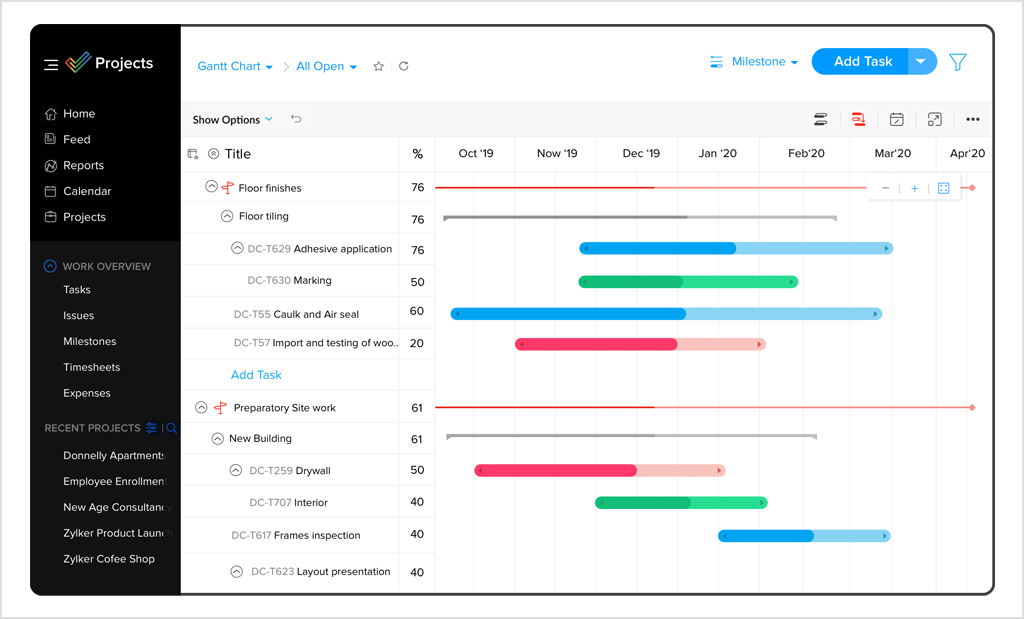Collapse the Floor finishes task group

point(210,186)
